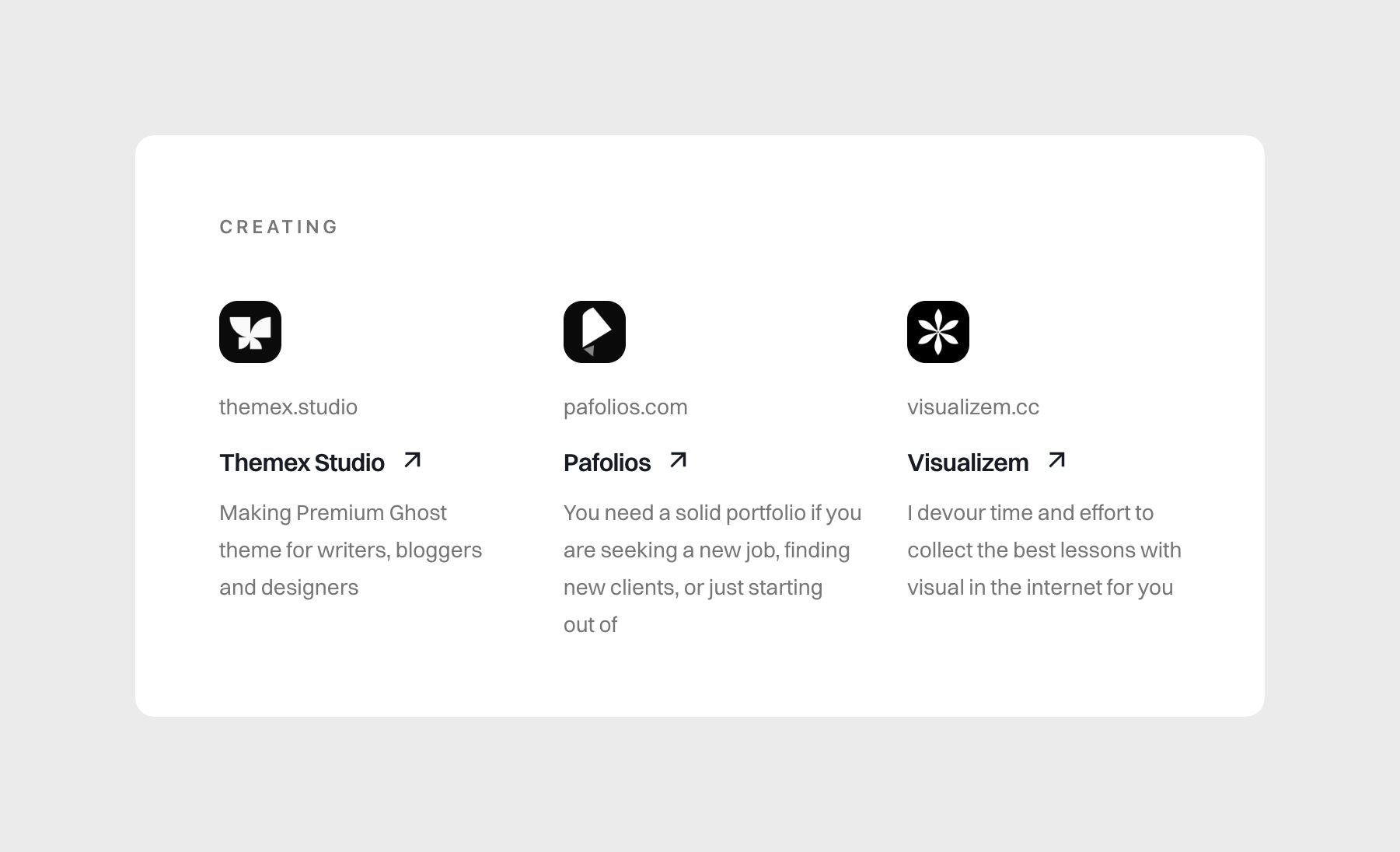Click the themex.studio URL text
Screen dimensions: 1400x852
click(x=288, y=407)
